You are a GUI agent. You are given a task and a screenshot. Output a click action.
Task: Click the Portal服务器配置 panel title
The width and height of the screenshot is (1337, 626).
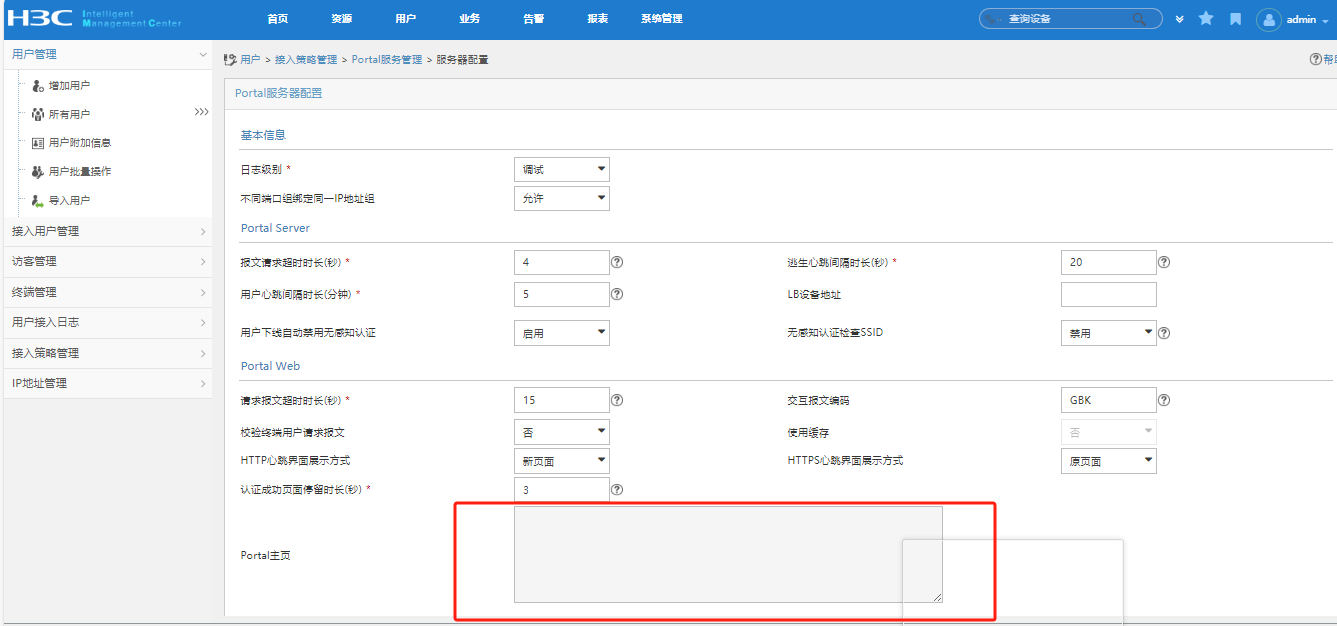(278, 93)
